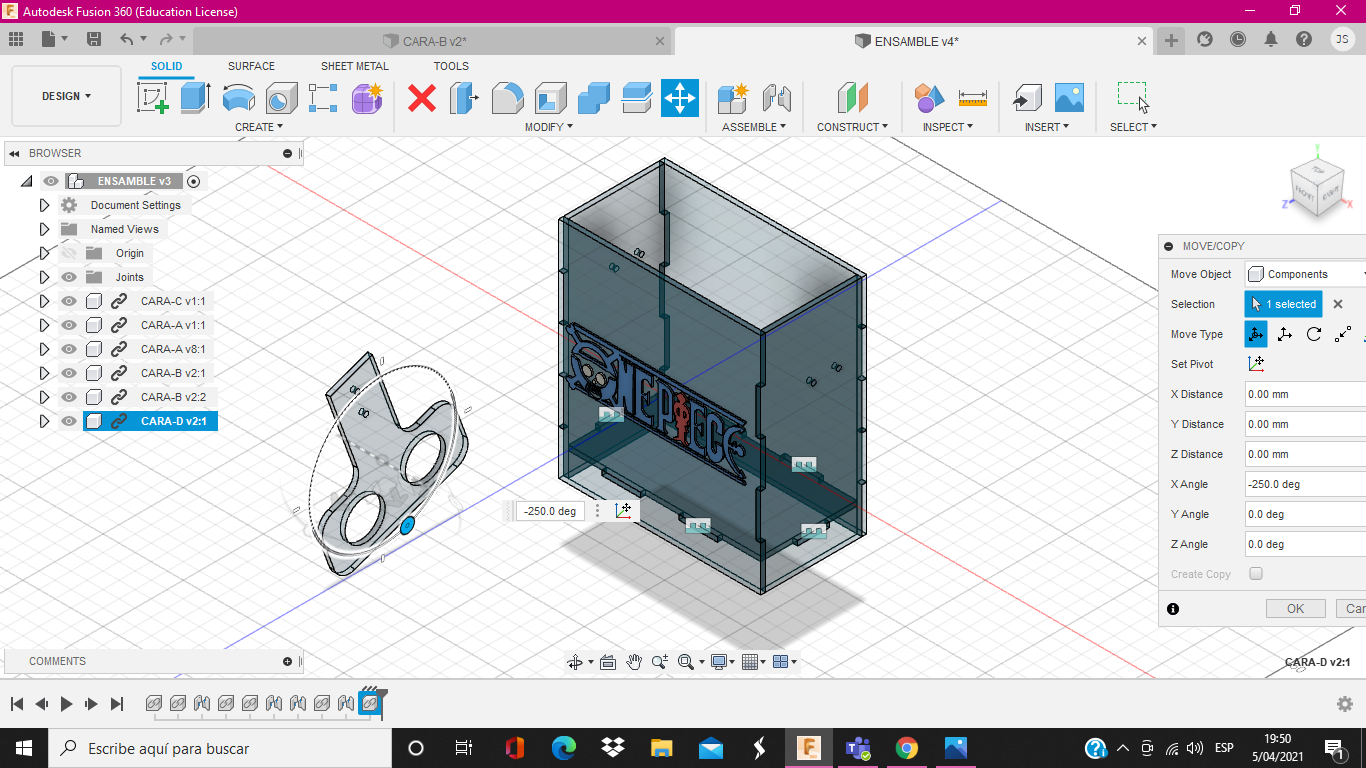This screenshot has height=768, width=1366.
Task: Switch to CARA-B v2* document tab
Action: point(432,41)
